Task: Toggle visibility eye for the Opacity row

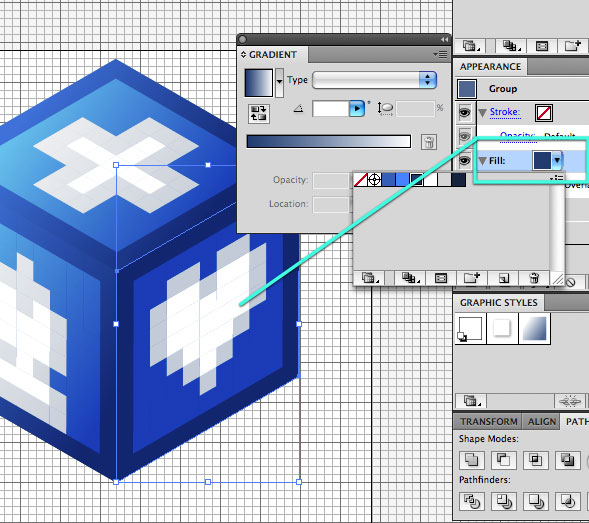Action: (465, 136)
